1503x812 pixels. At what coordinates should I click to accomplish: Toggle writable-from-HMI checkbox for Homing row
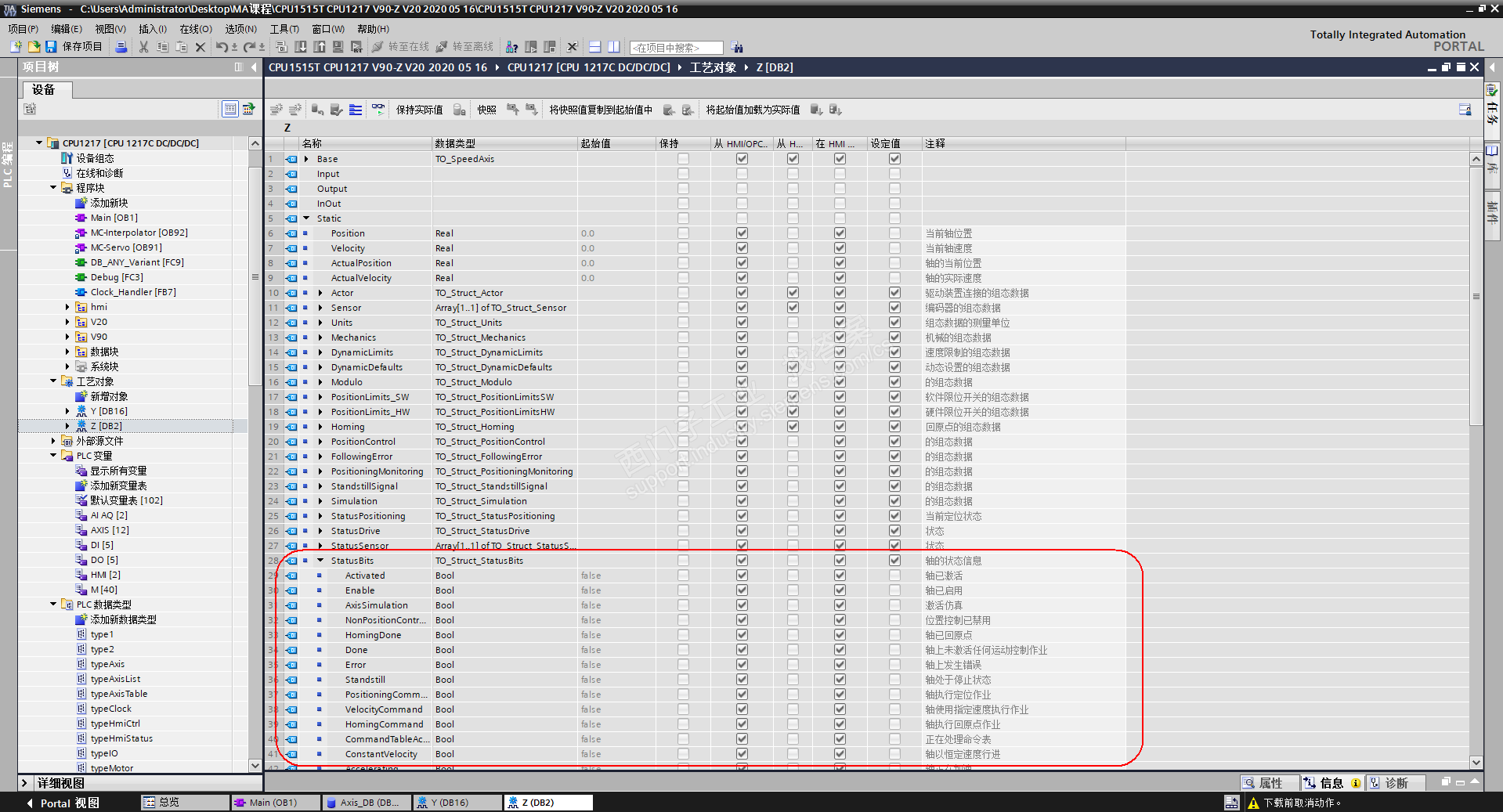pyautogui.click(x=793, y=427)
